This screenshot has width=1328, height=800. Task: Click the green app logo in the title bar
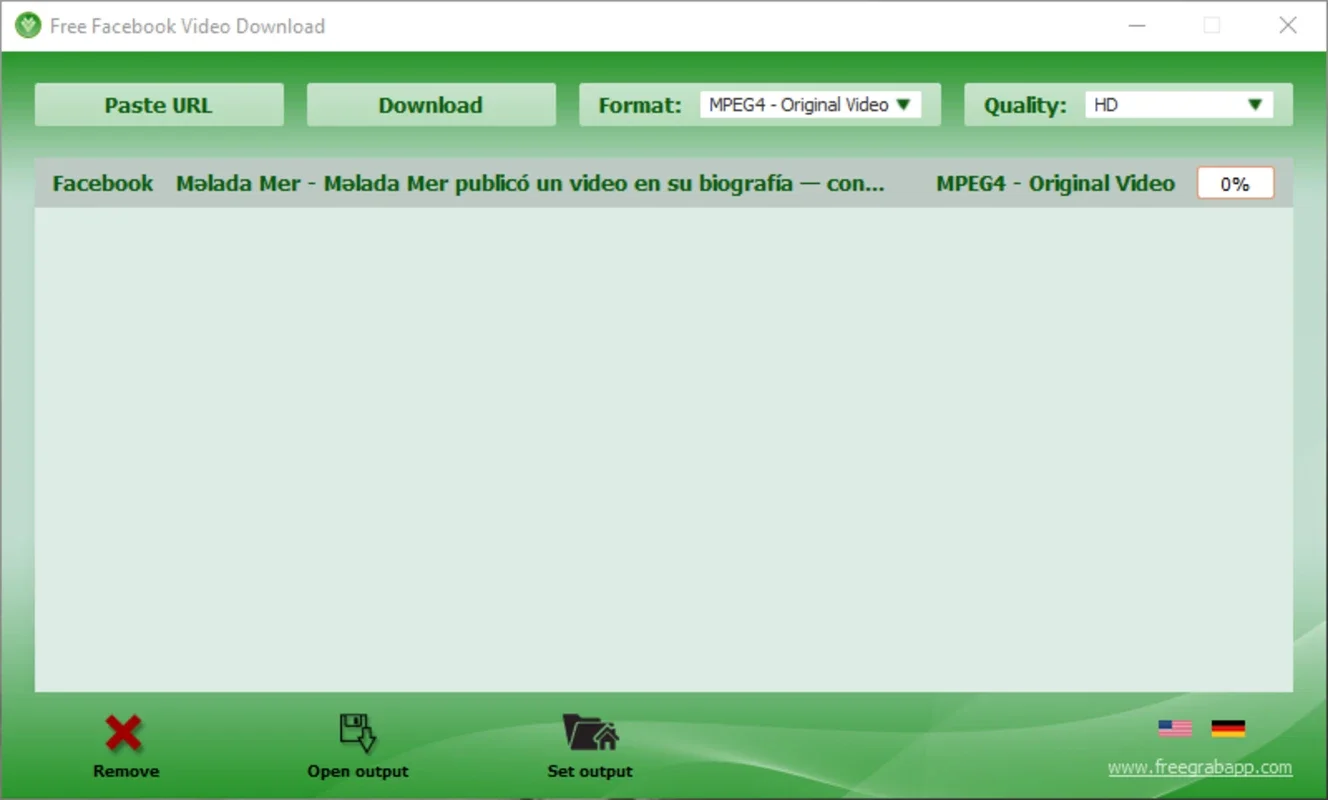[28, 26]
